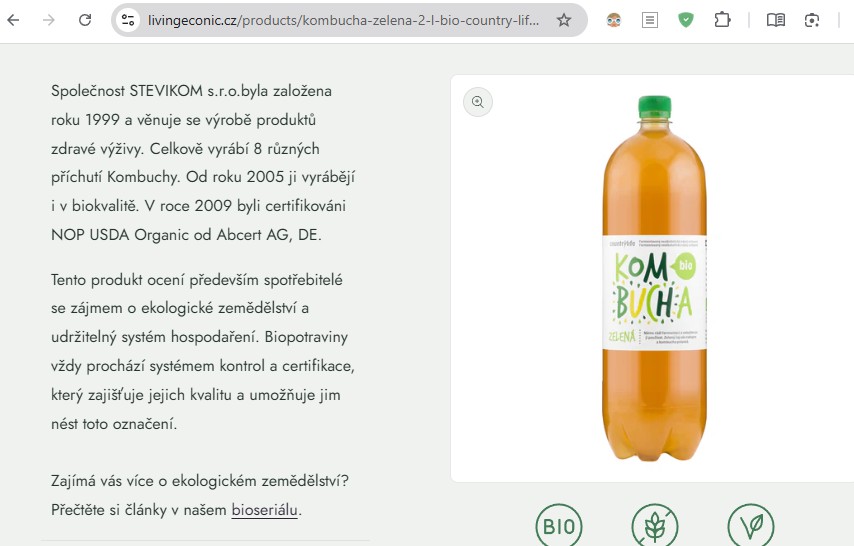Focus the address bar URL text
Viewport: 854px width, 546px height.
[343, 20]
